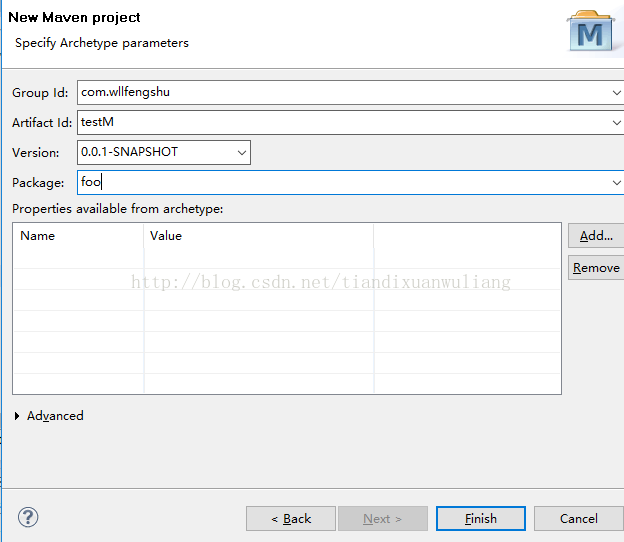624x542 pixels.
Task: Click the Group Id label
Action: 40,93
